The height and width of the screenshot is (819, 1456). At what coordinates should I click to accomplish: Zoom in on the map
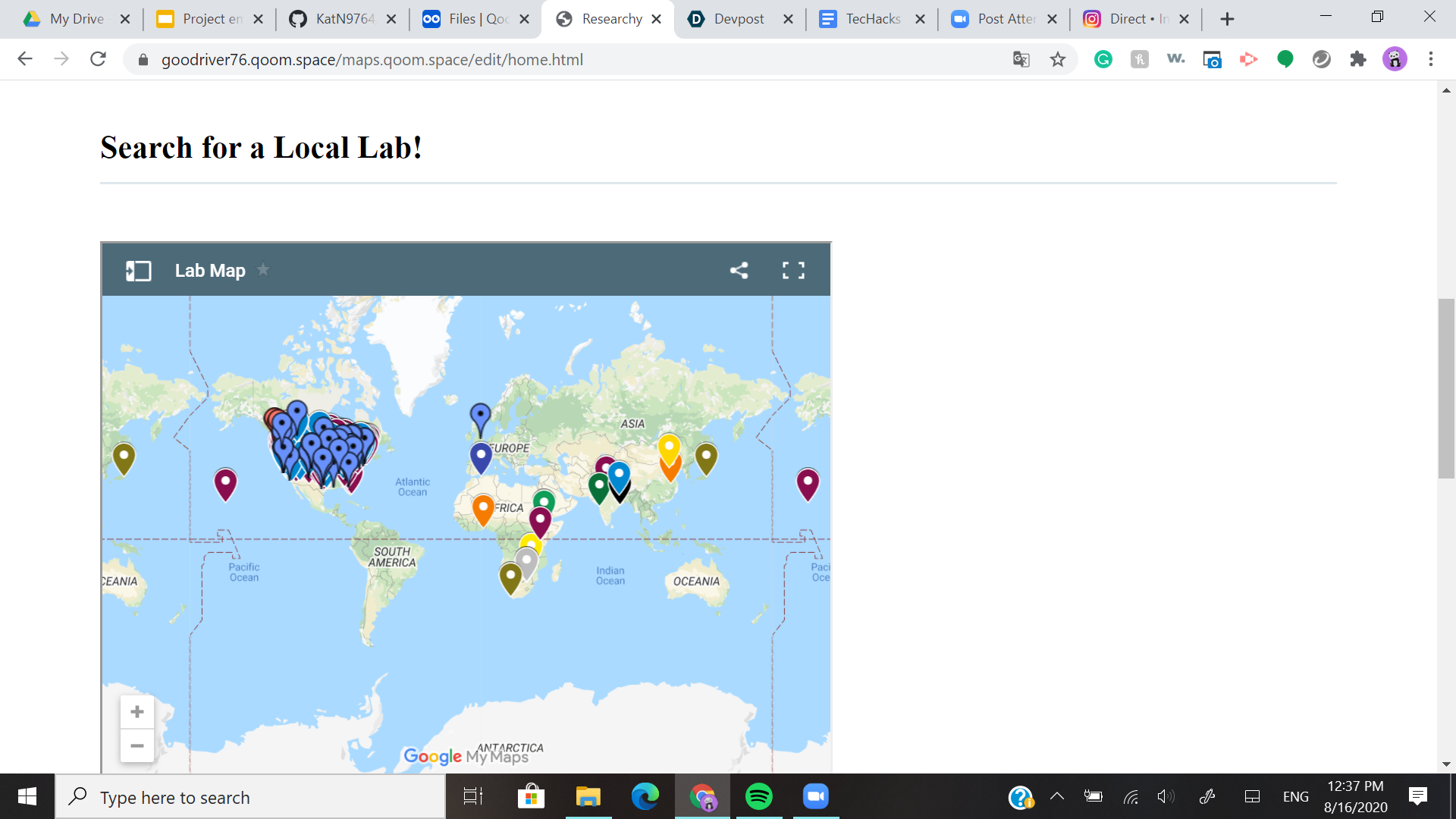point(137,712)
